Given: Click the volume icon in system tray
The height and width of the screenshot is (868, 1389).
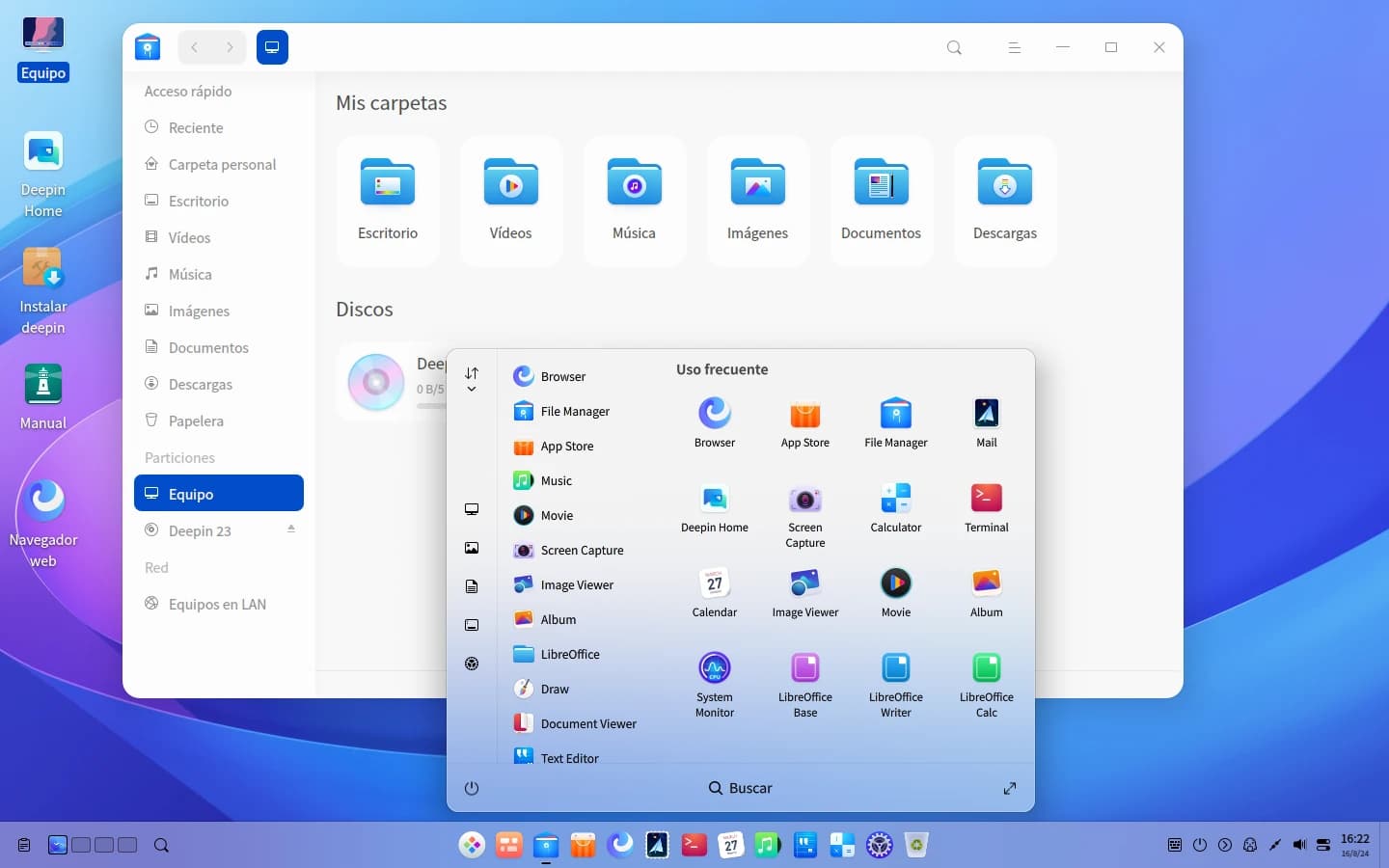Looking at the screenshot, I should [x=1299, y=845].
